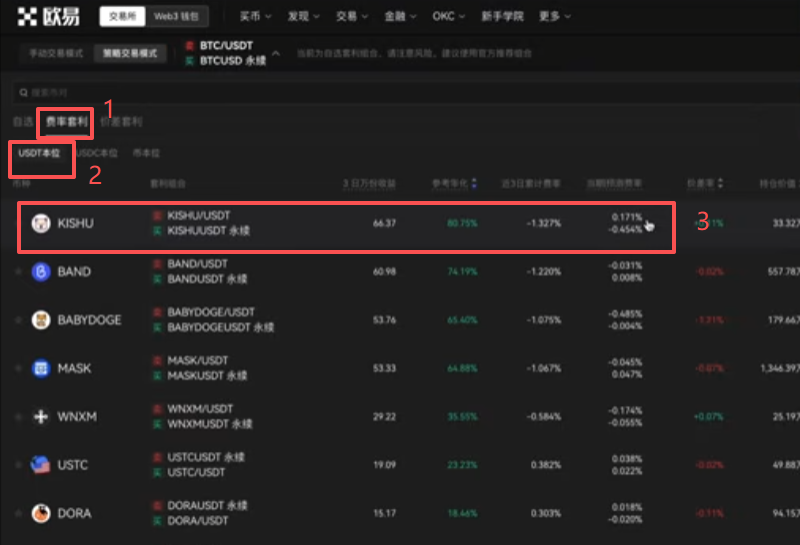Select the USDC本位 sub-tab
Viewport: 800px width, 545px height.
coord(97,153)
